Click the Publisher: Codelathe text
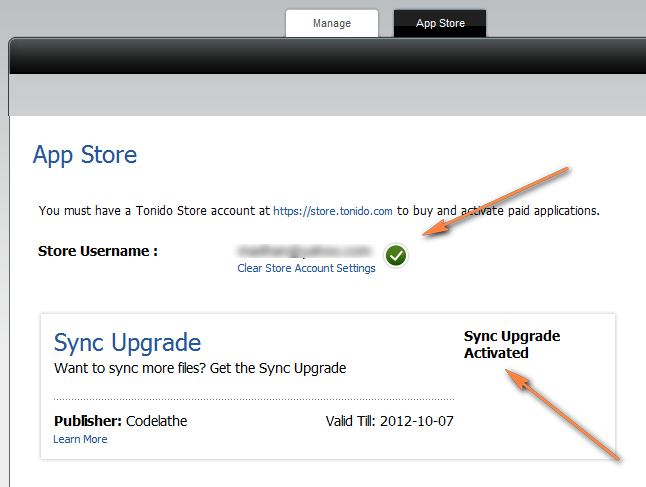The image size is (646, 487). (120, 421)
